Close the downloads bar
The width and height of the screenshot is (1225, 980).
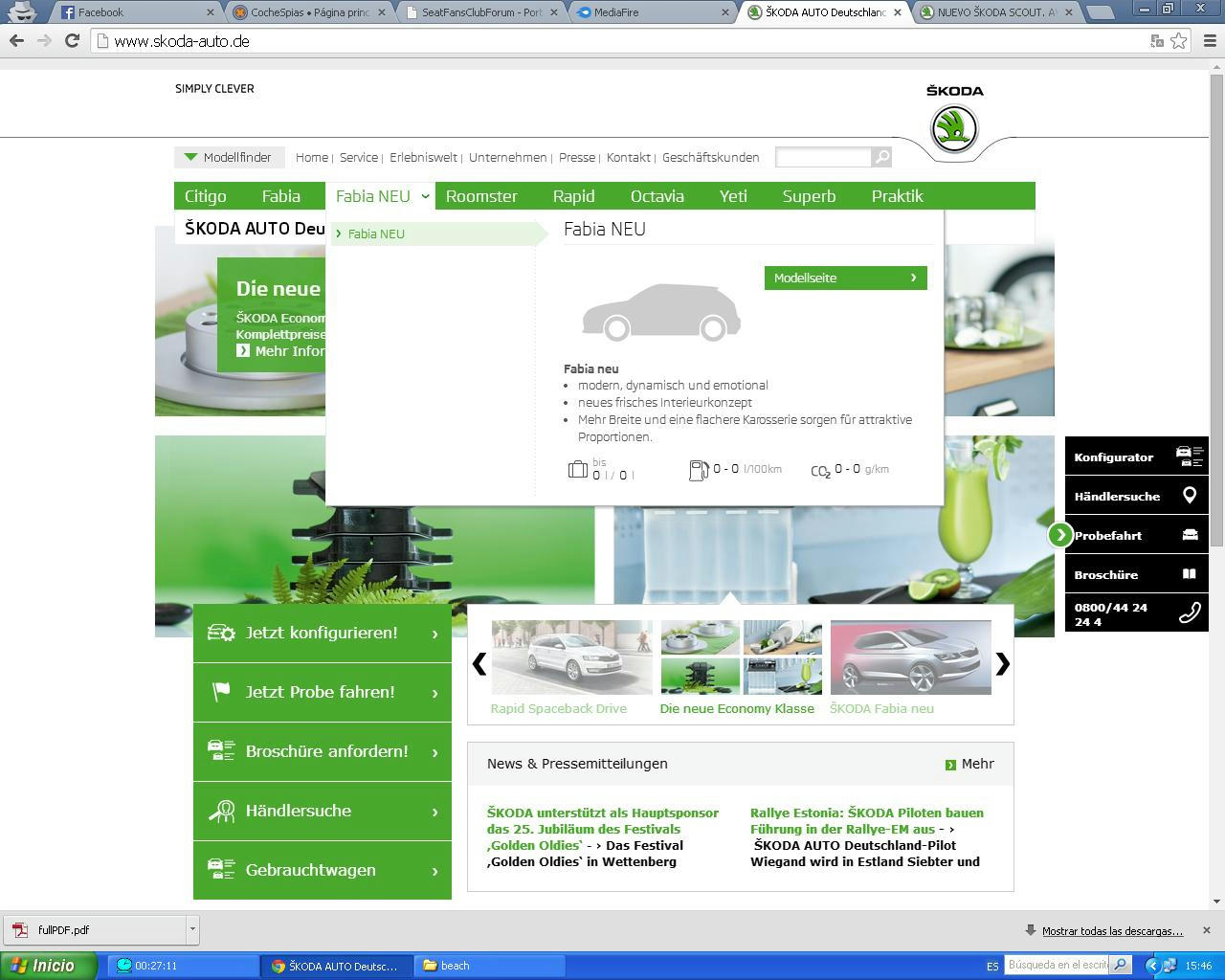point(1206,930)
